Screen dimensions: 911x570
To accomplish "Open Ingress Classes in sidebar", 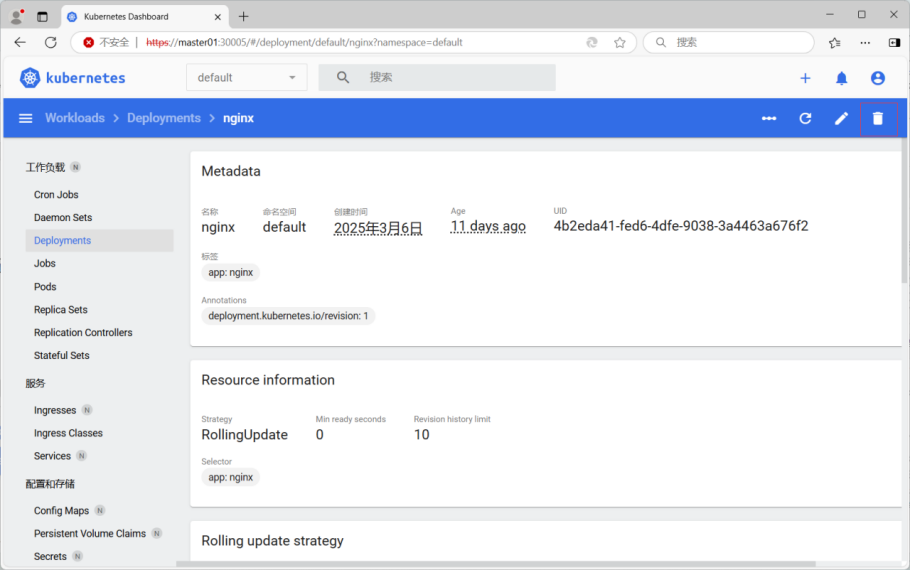I will (68, 433).
